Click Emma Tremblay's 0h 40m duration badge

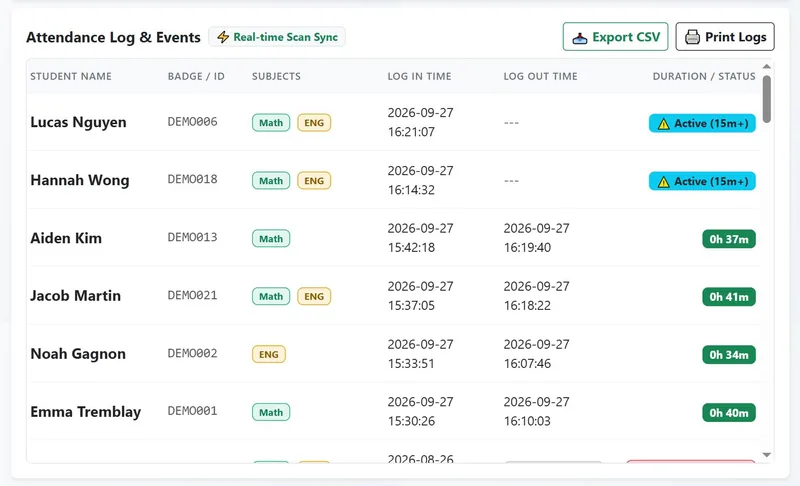click(729, 413)
